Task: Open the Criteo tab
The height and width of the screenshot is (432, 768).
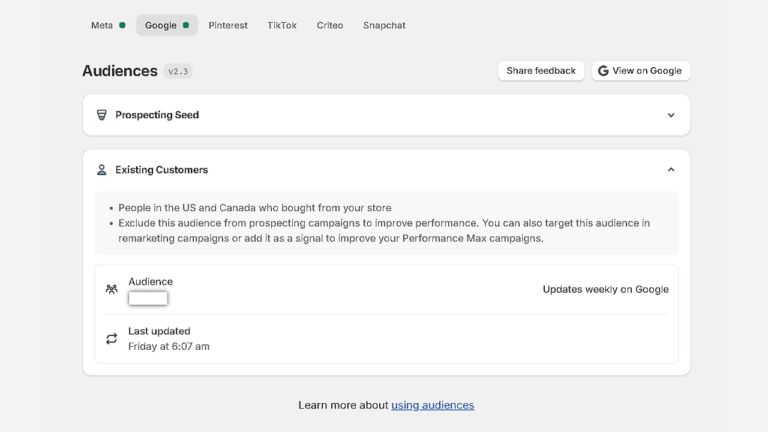Action: click(330, 25)
